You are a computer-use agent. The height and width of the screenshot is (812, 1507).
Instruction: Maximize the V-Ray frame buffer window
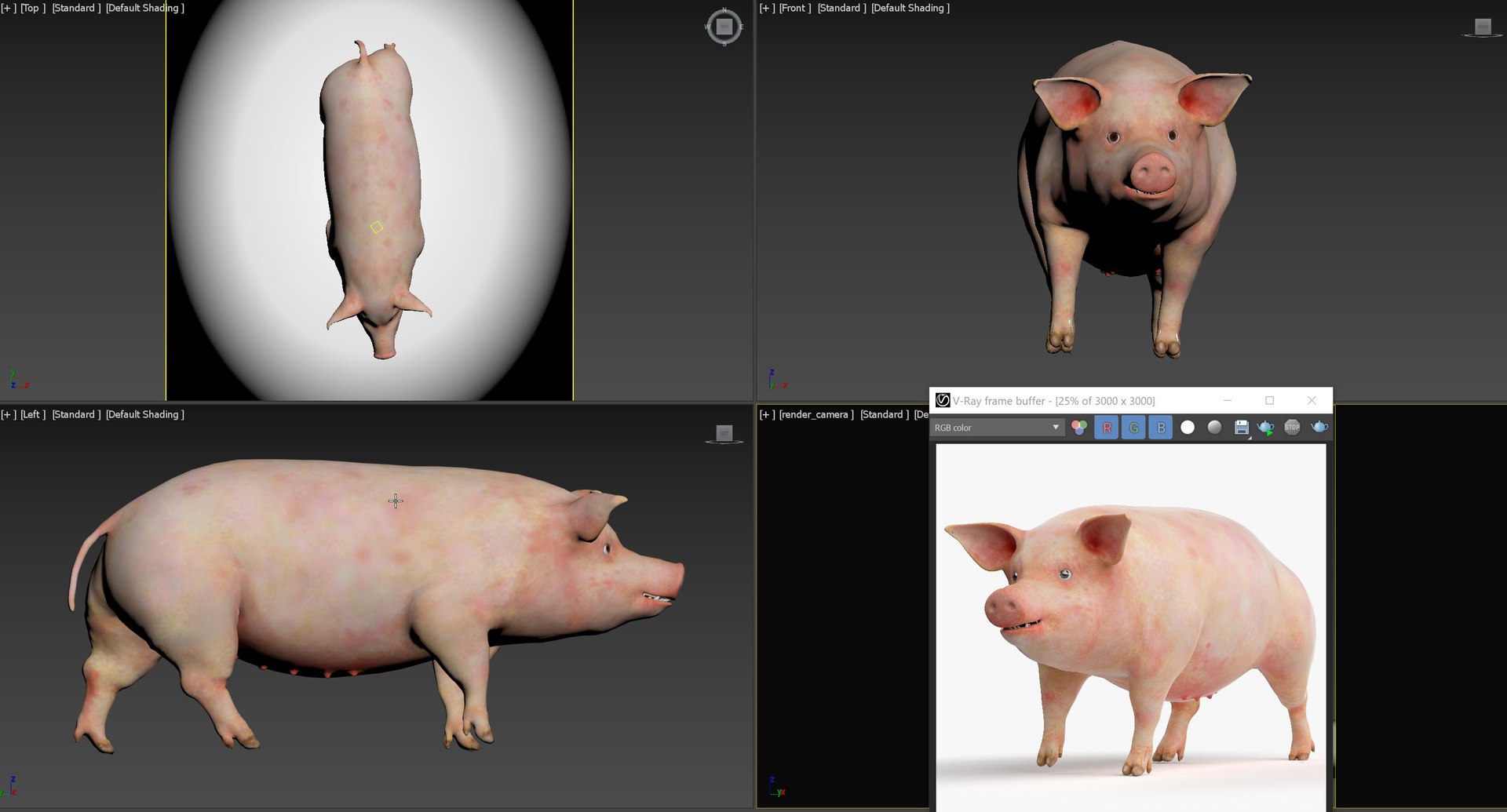[1269, 401]
